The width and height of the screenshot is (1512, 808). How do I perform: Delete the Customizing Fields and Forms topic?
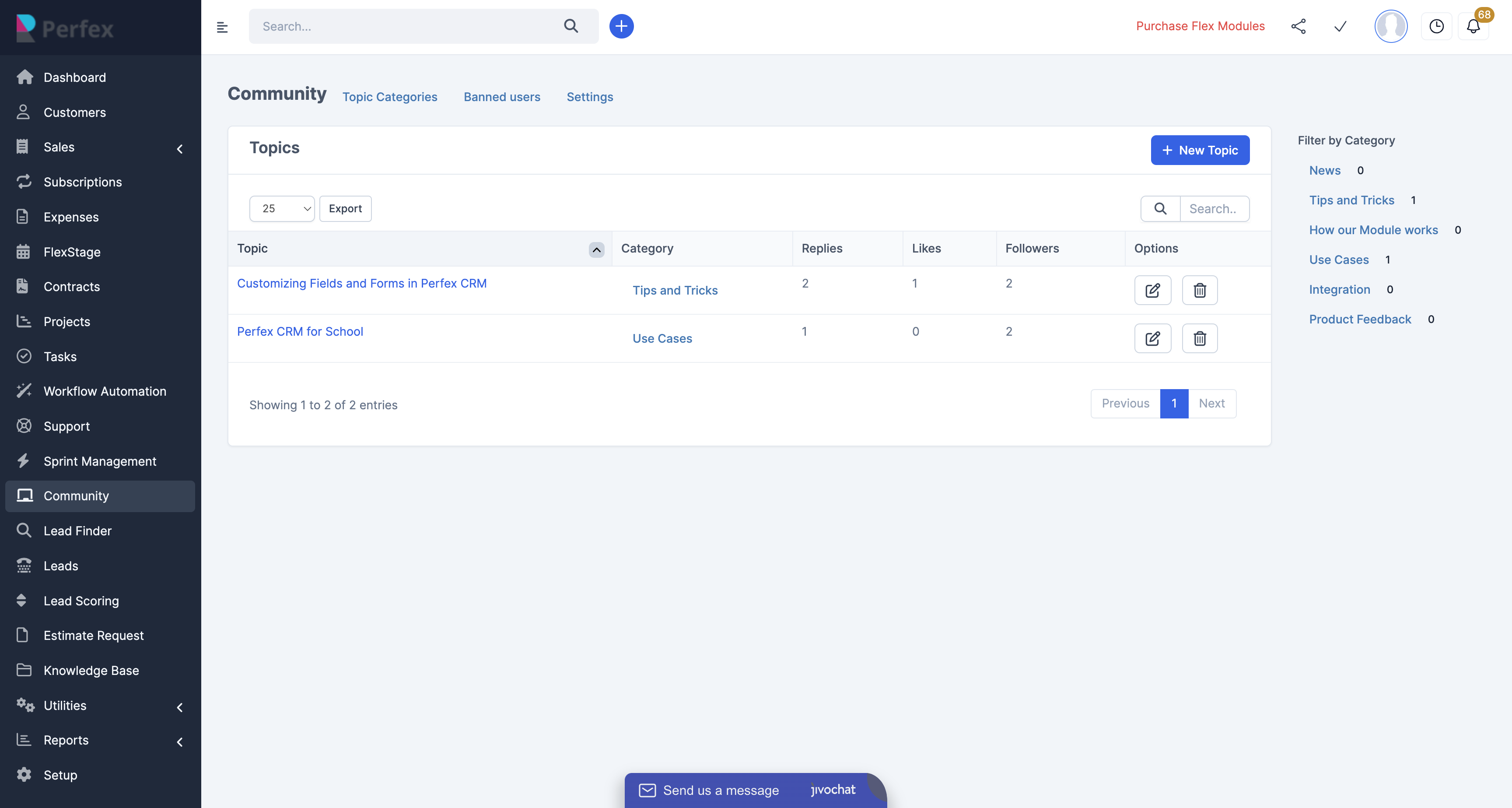[x=1199, y=290]
